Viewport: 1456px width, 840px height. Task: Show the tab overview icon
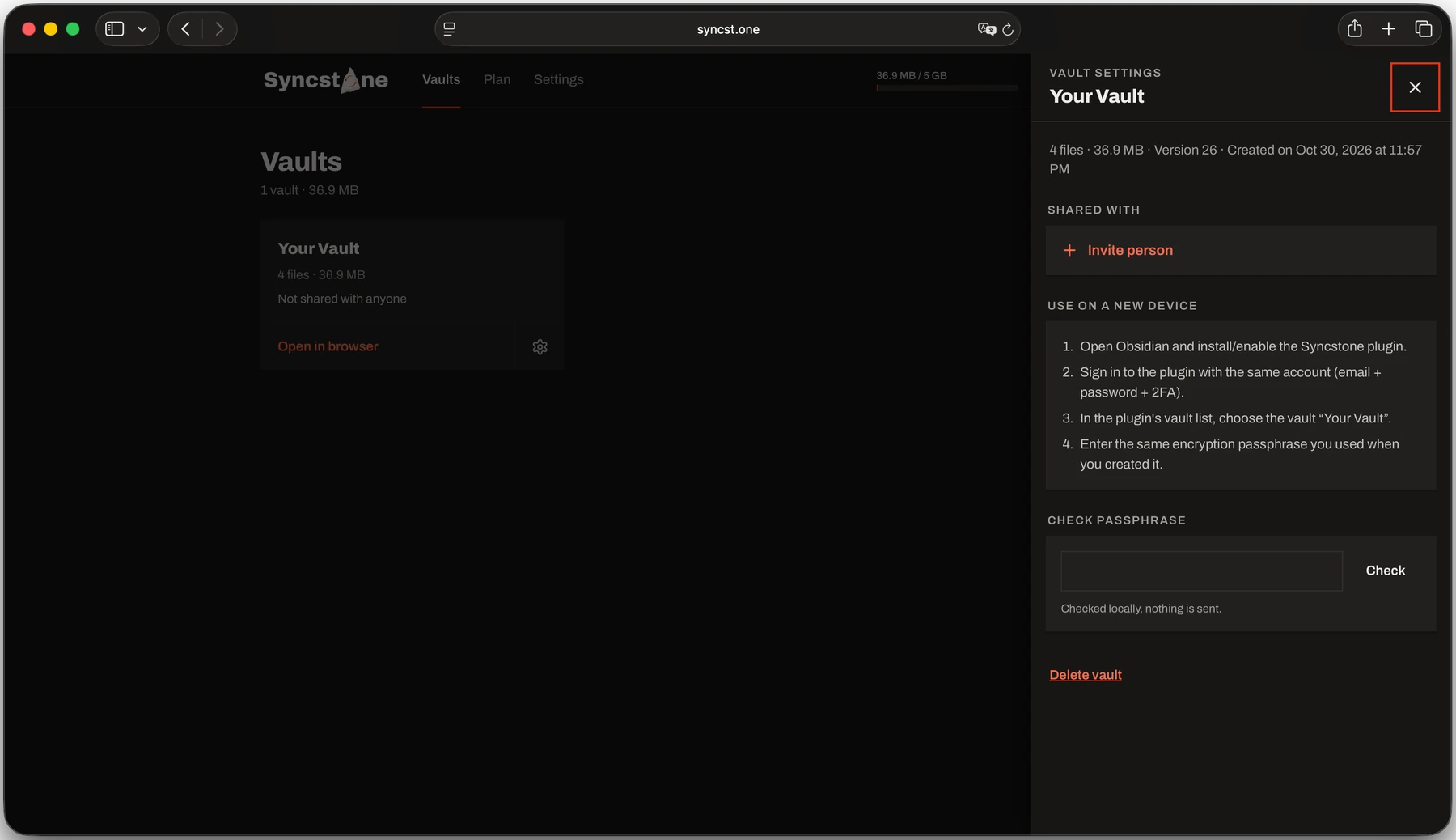[1424, 29]
